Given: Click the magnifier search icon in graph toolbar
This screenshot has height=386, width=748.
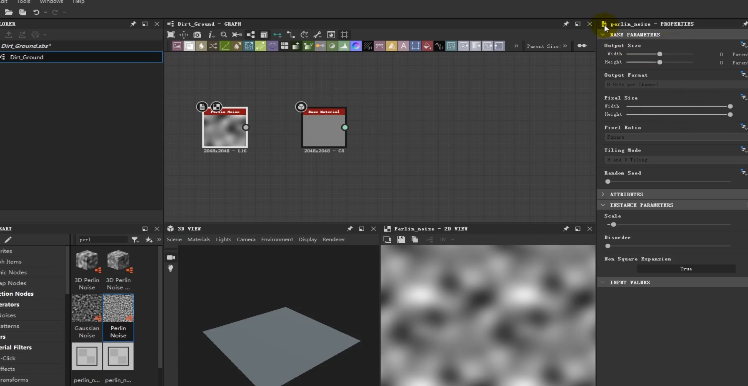Looking at the screenshot, I should point(224,34).
